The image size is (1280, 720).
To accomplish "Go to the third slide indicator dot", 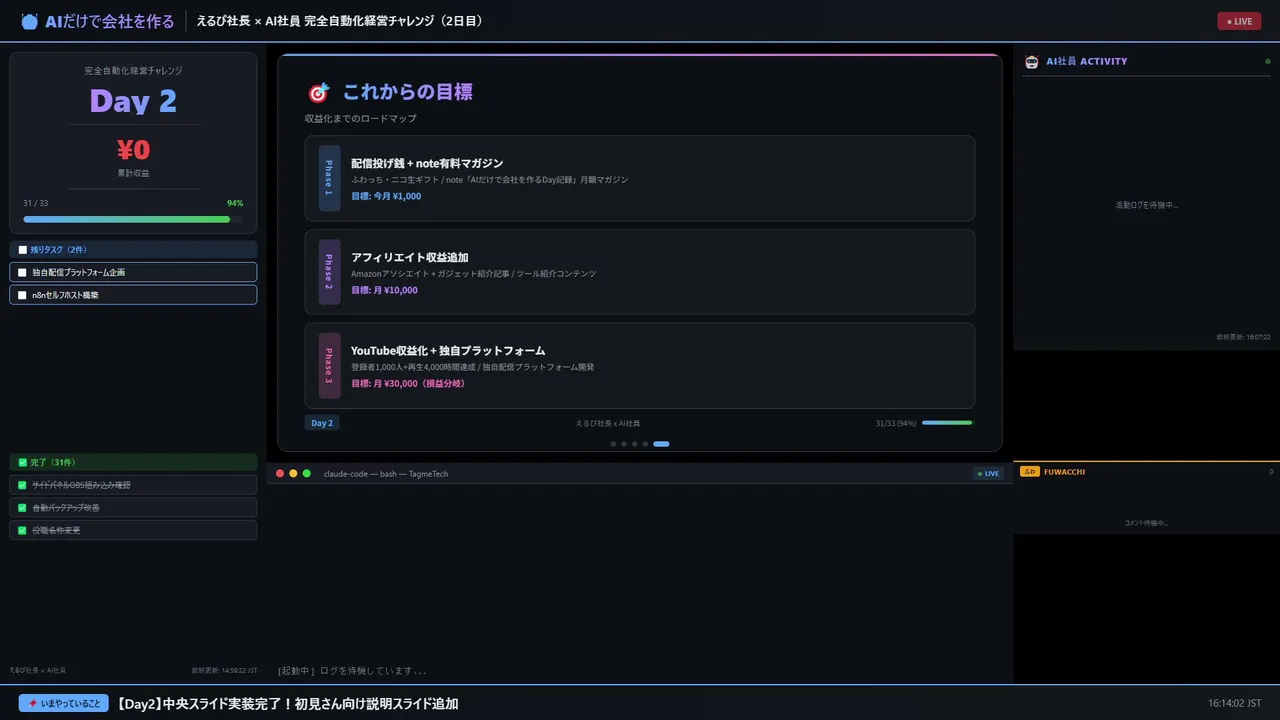I will (634, 444).
